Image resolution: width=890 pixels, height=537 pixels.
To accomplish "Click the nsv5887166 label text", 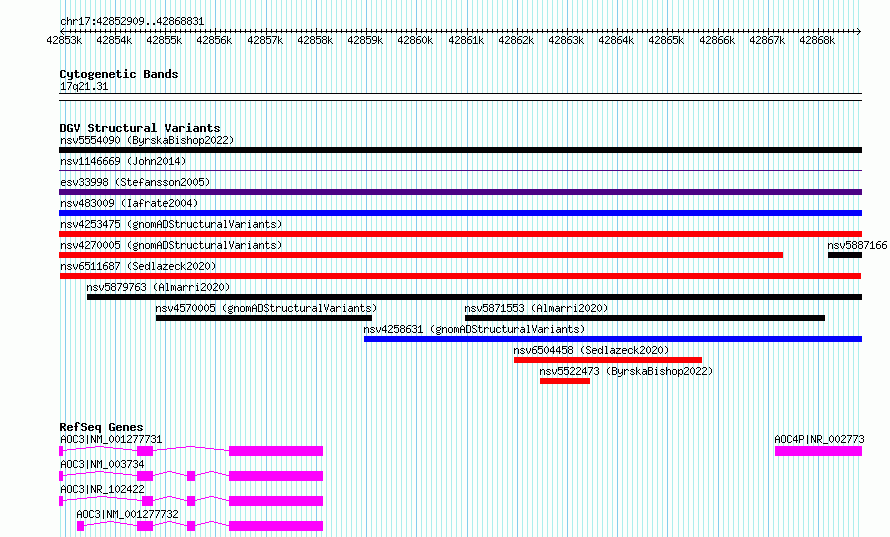I will click(857, 245).
